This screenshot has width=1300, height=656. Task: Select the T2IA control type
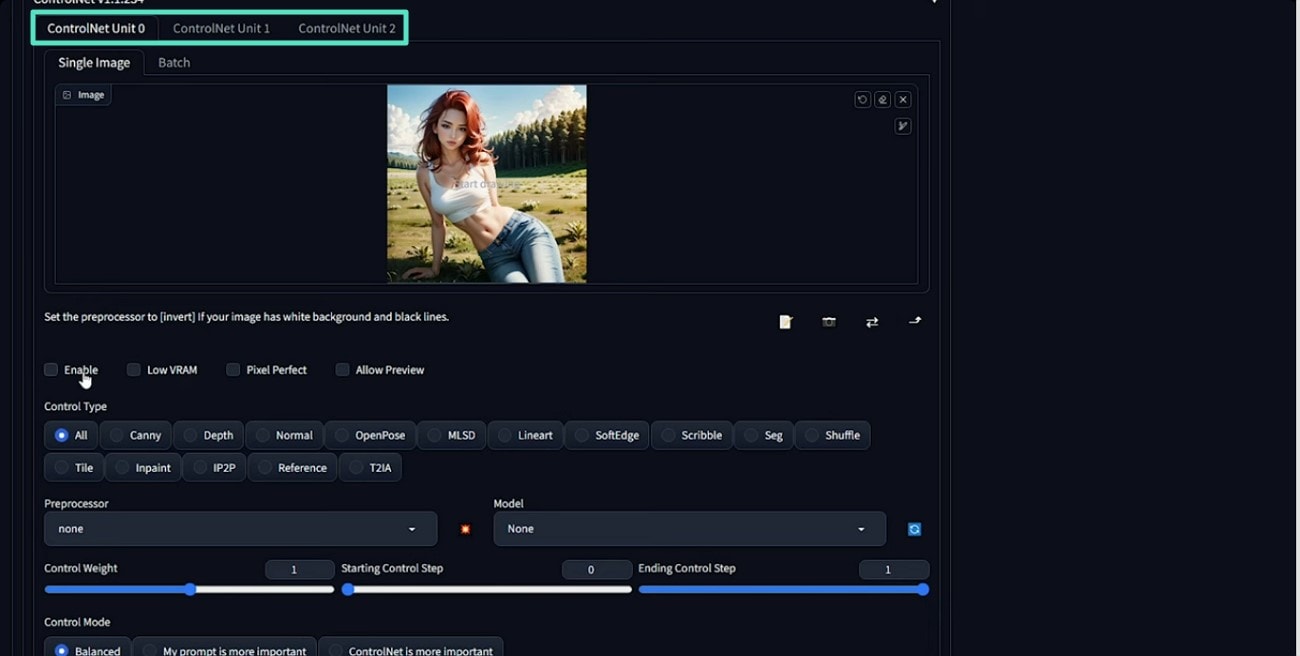pyautogui.click(x=370, y=467)
